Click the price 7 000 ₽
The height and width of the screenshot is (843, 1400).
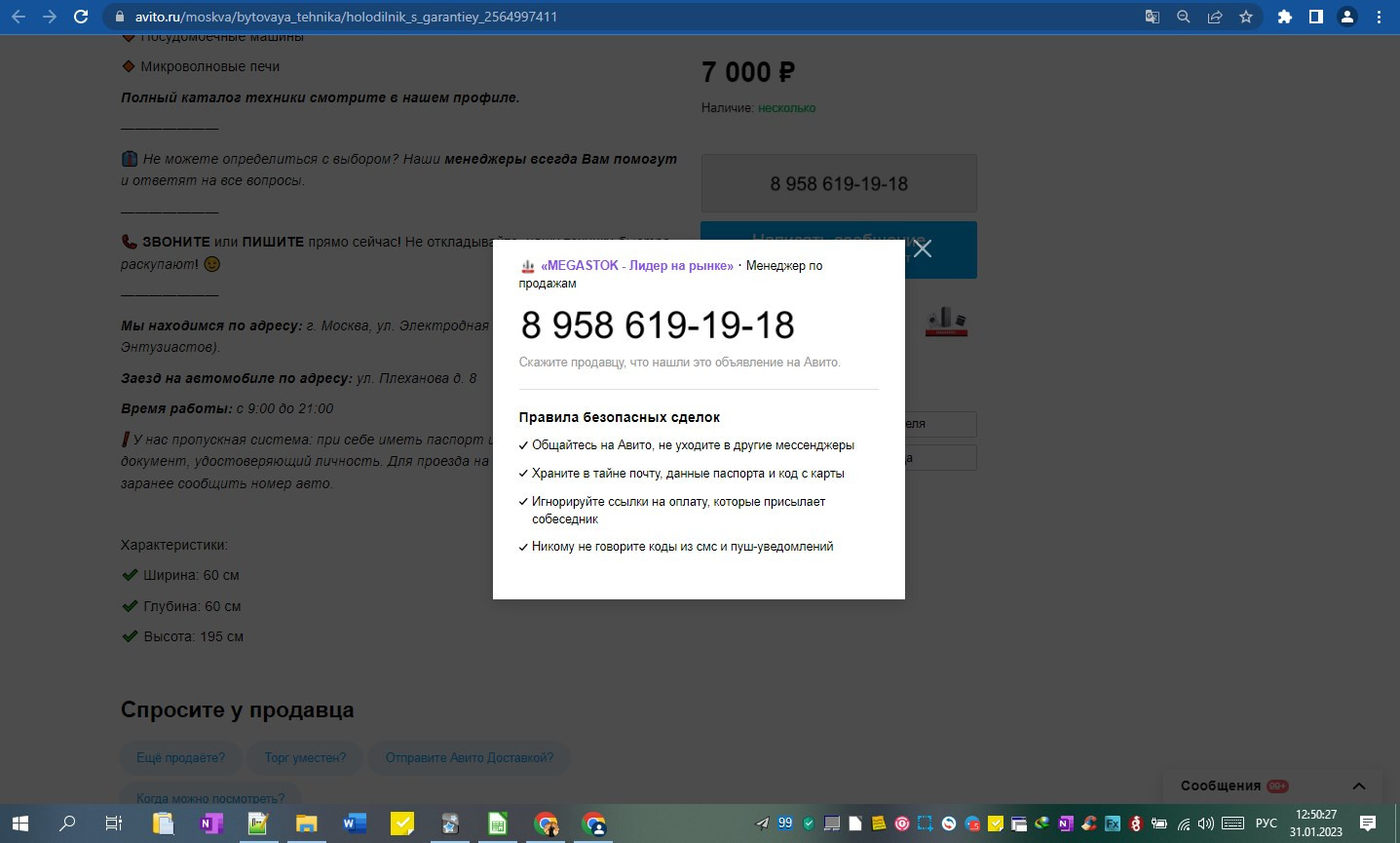(748, 72)
